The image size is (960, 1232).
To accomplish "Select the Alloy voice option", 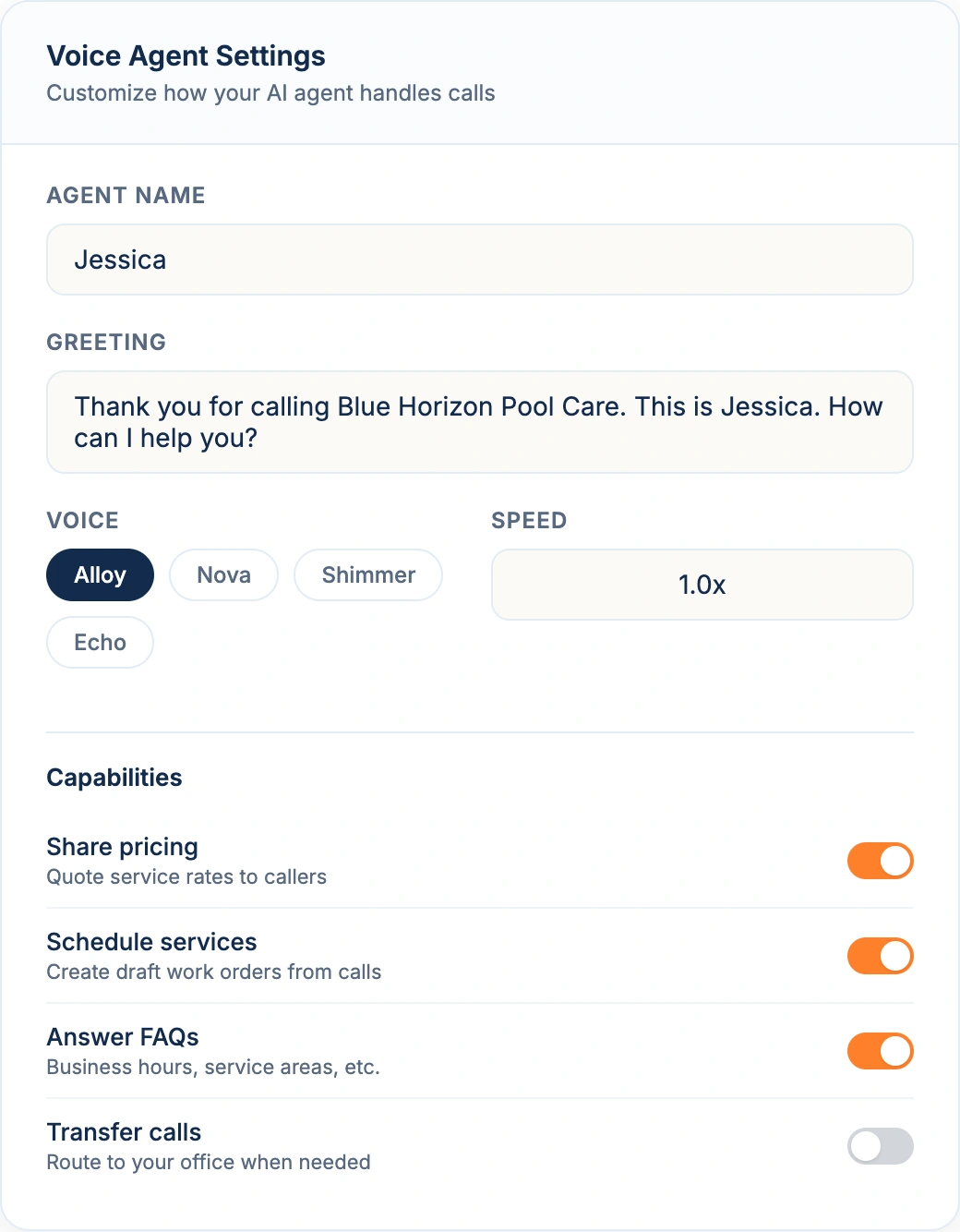I will 100,575.
